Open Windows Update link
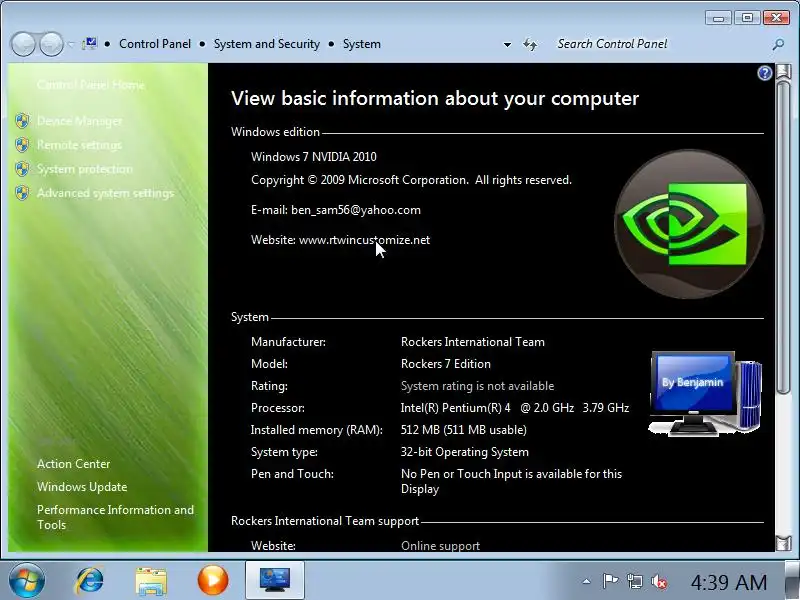This screenshot has height=600, width=800. [x=82, y=487]
